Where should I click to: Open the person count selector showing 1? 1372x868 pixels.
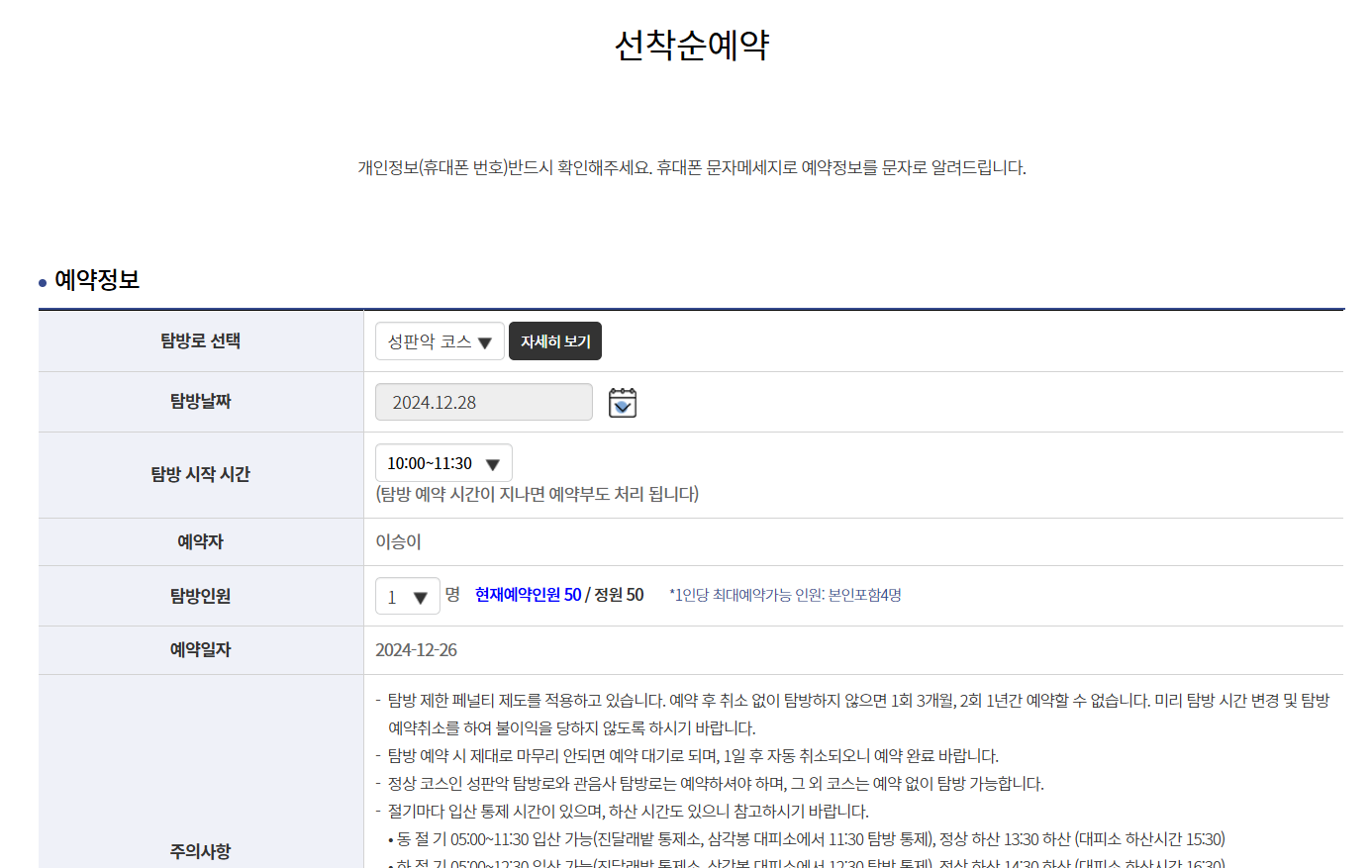(407, 595)
